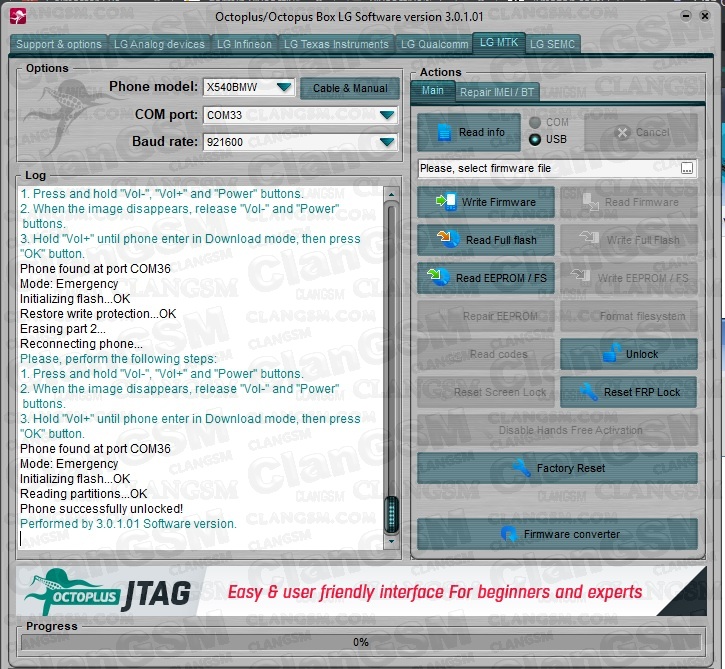
Task: Switch to Support & options tab
Action: pos(59,44)
